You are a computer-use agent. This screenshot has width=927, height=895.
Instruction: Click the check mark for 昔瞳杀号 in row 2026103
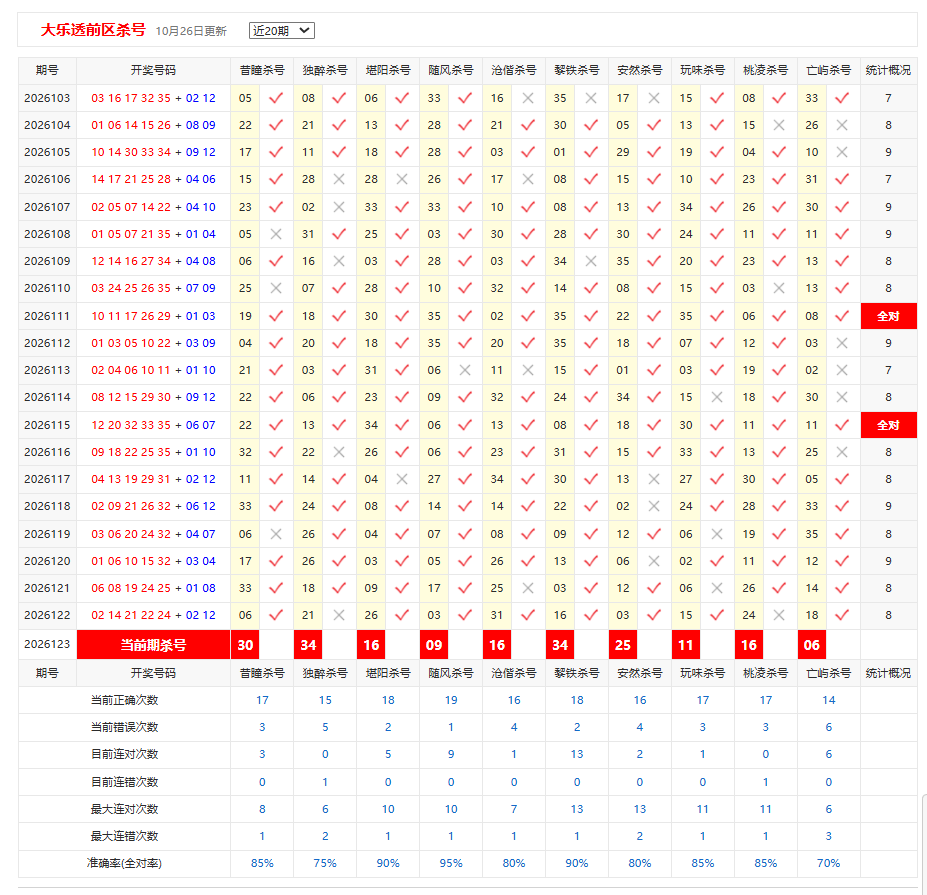click(276, 98)
